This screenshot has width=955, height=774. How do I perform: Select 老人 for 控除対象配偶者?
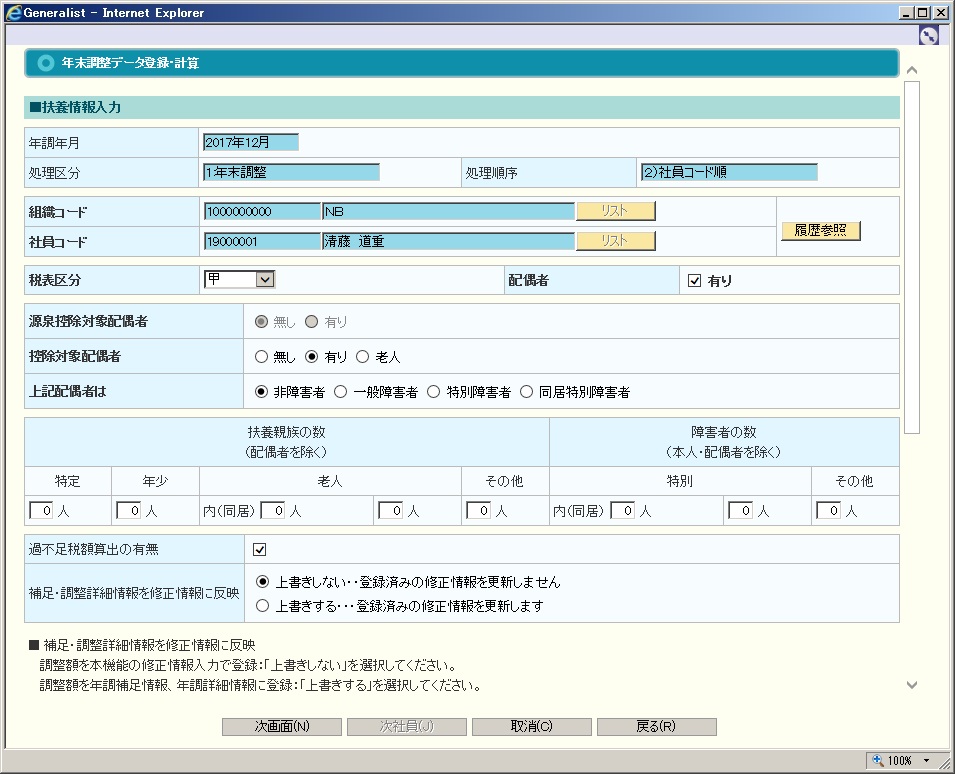pyautogui.click(x=363, y=356)
